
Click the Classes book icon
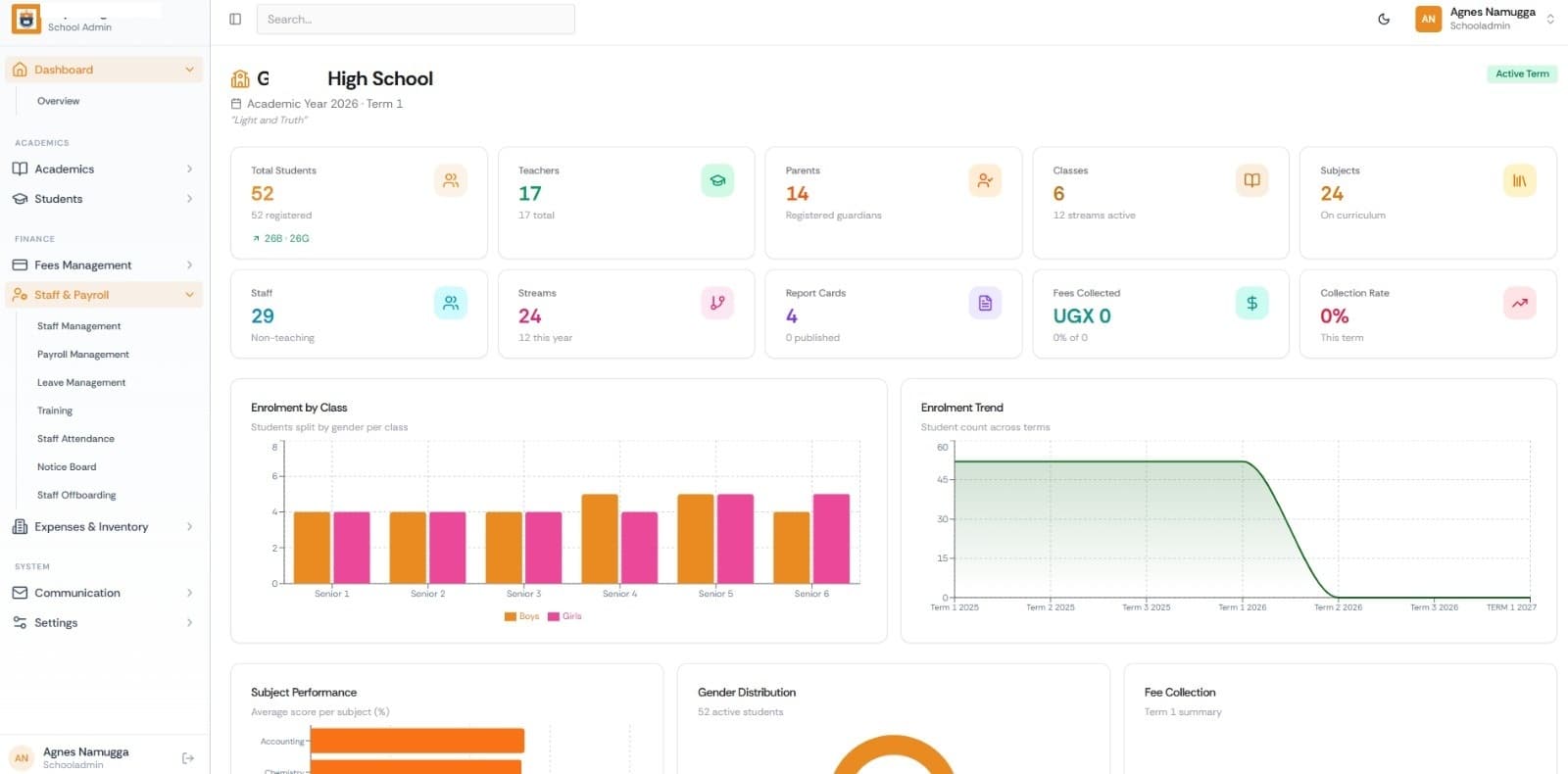tap(1251, 181)
